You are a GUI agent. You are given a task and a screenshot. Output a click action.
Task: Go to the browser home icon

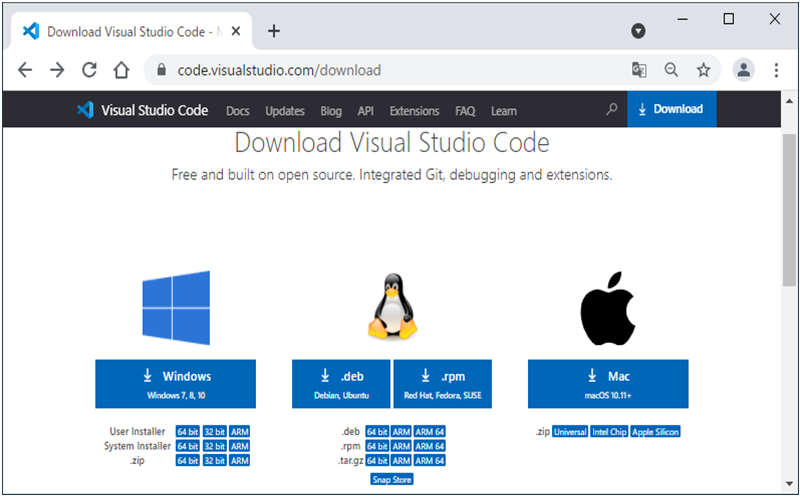121,70
